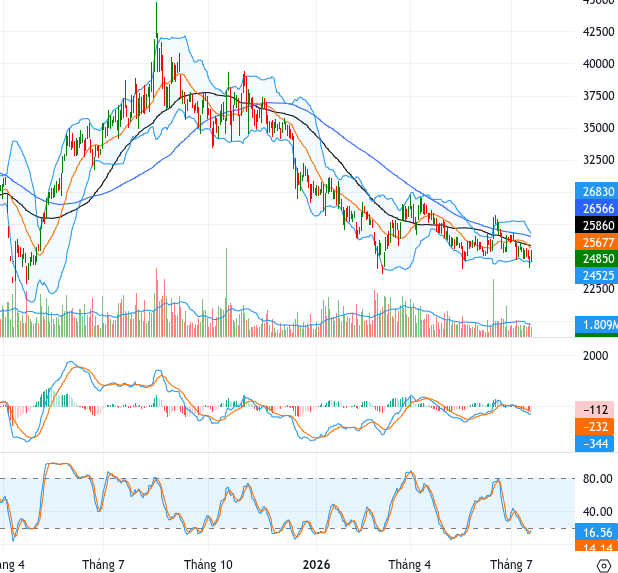Click the 80.00 stochastic axis label

[598, 479]
